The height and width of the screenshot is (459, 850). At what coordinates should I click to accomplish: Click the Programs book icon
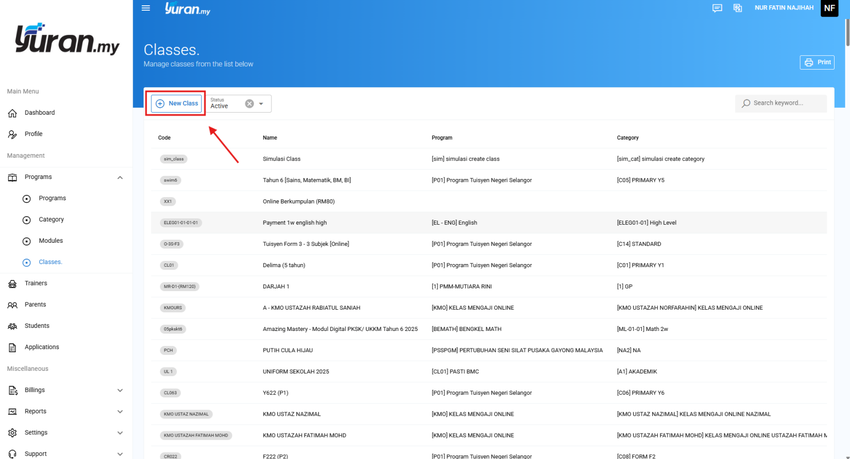(12, 177)
